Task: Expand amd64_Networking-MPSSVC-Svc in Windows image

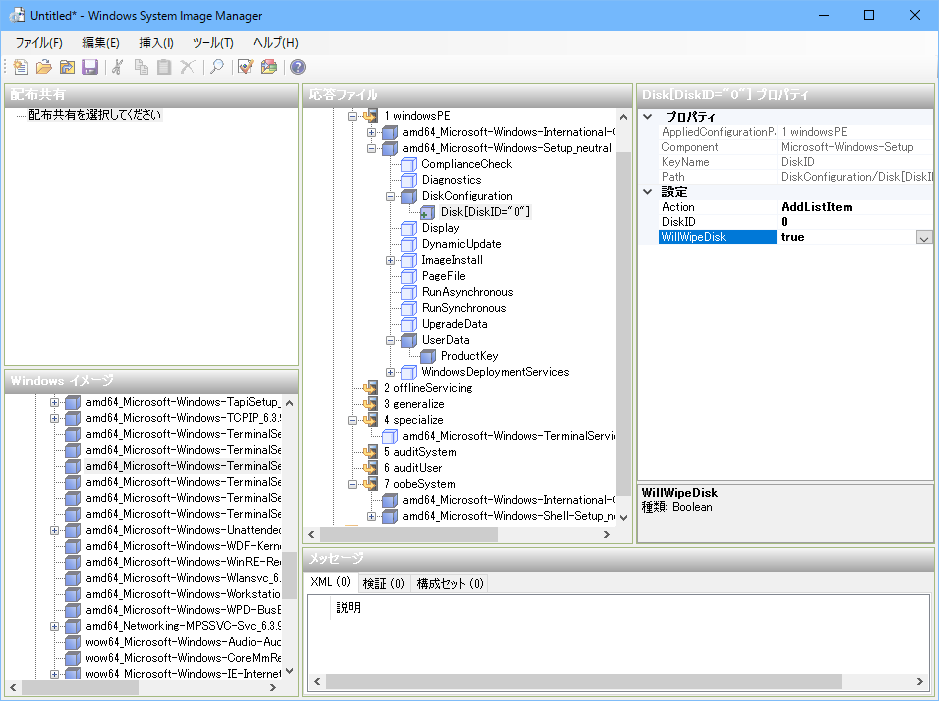Action: tap(54, 626)
